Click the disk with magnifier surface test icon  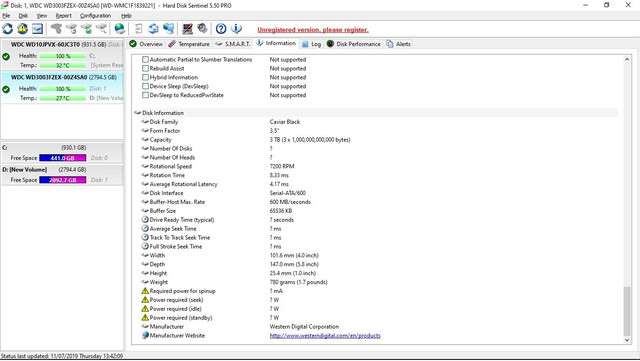pos(101,29)
